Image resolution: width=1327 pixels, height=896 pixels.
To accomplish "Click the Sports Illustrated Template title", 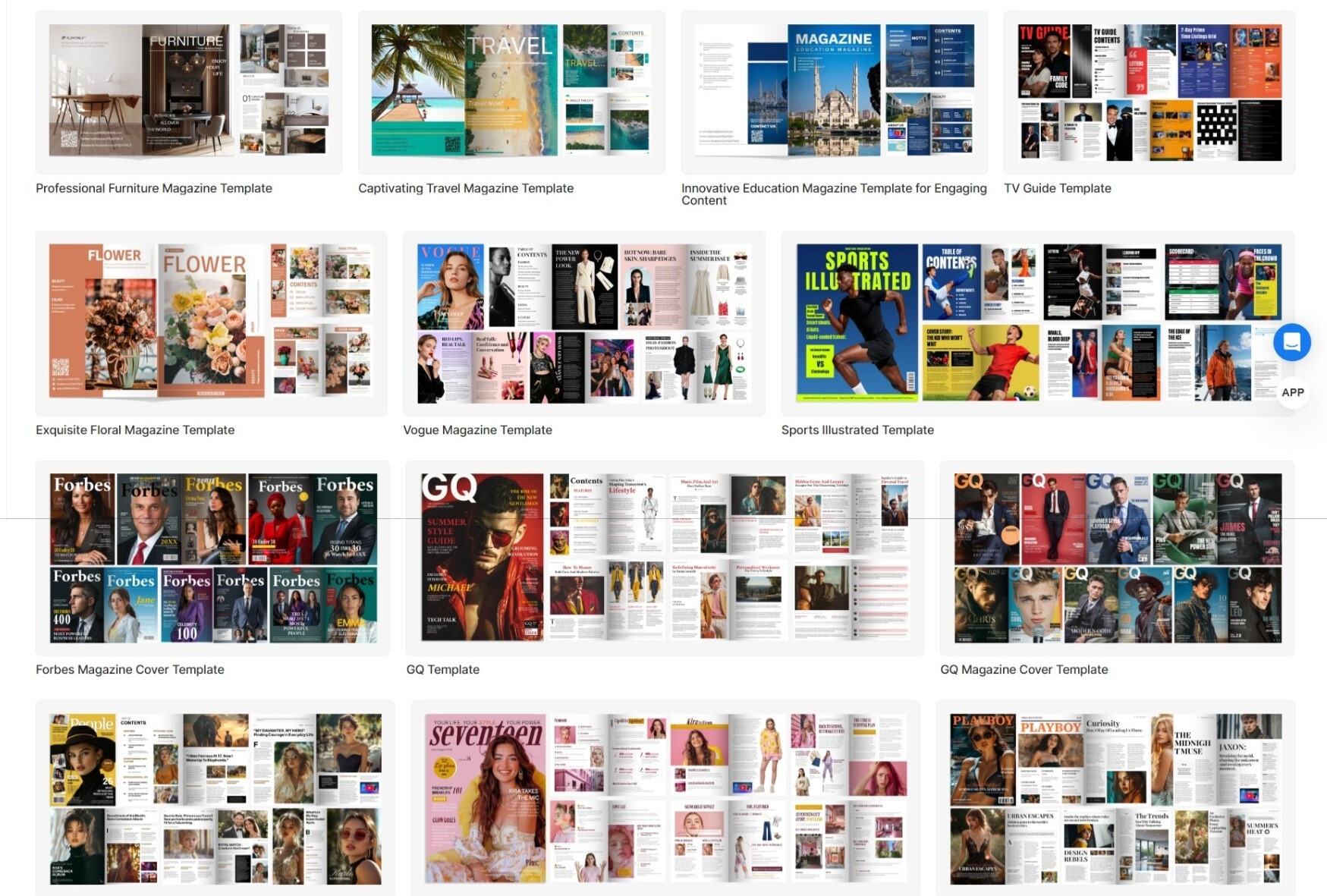I will (857, 429).
